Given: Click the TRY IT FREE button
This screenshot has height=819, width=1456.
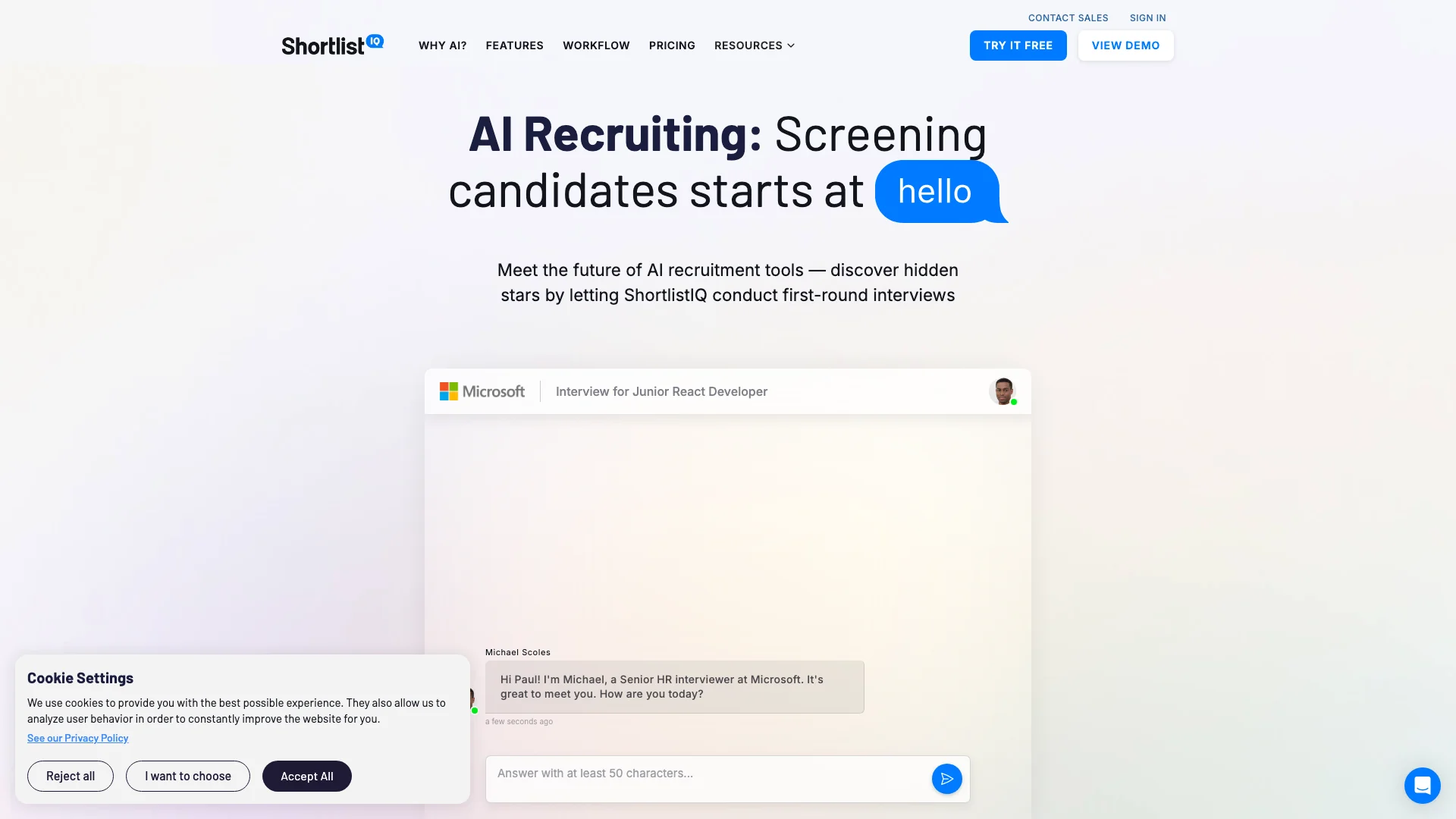Looking at the screenshot, I should [1018, 45].
